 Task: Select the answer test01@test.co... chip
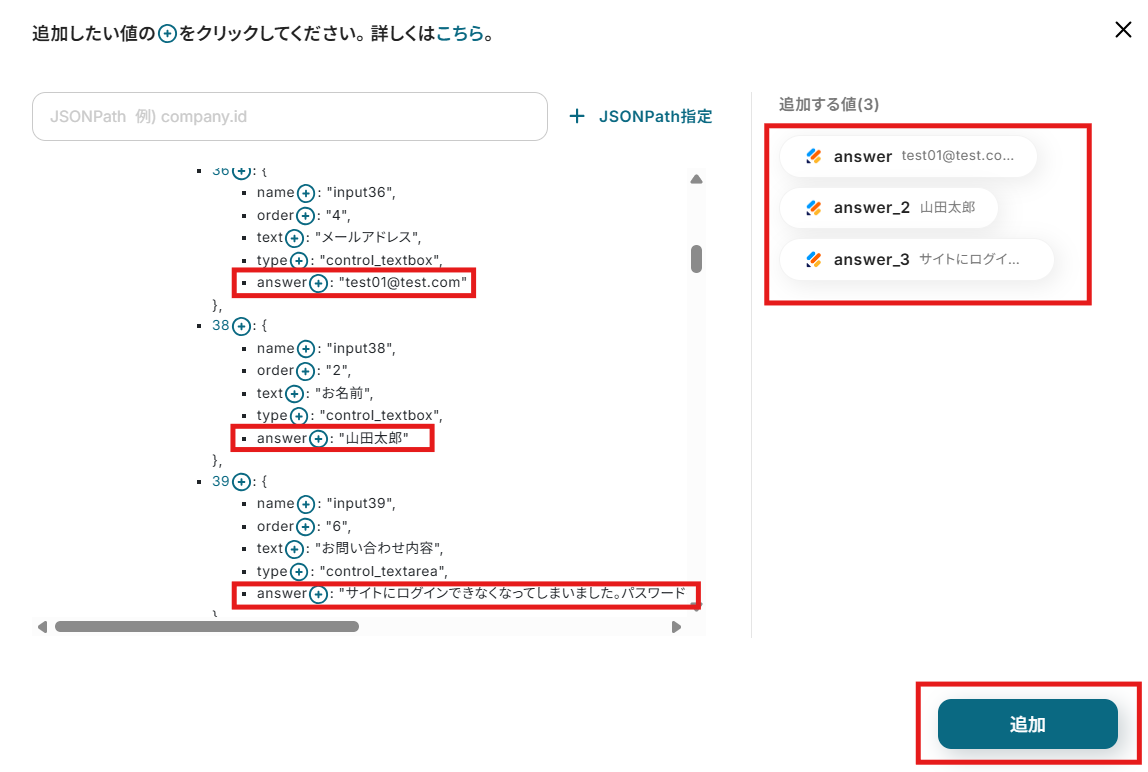tap(909, 156)
